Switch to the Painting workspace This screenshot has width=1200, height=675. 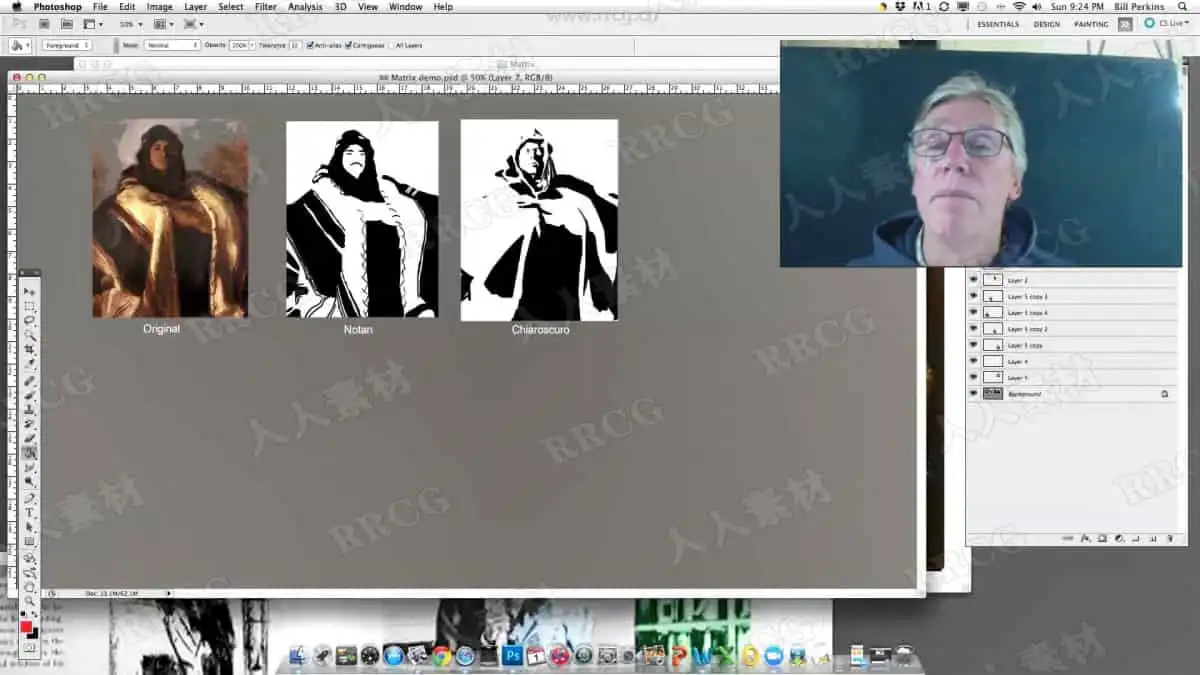pyautogui.click(x=1091, y=23)
